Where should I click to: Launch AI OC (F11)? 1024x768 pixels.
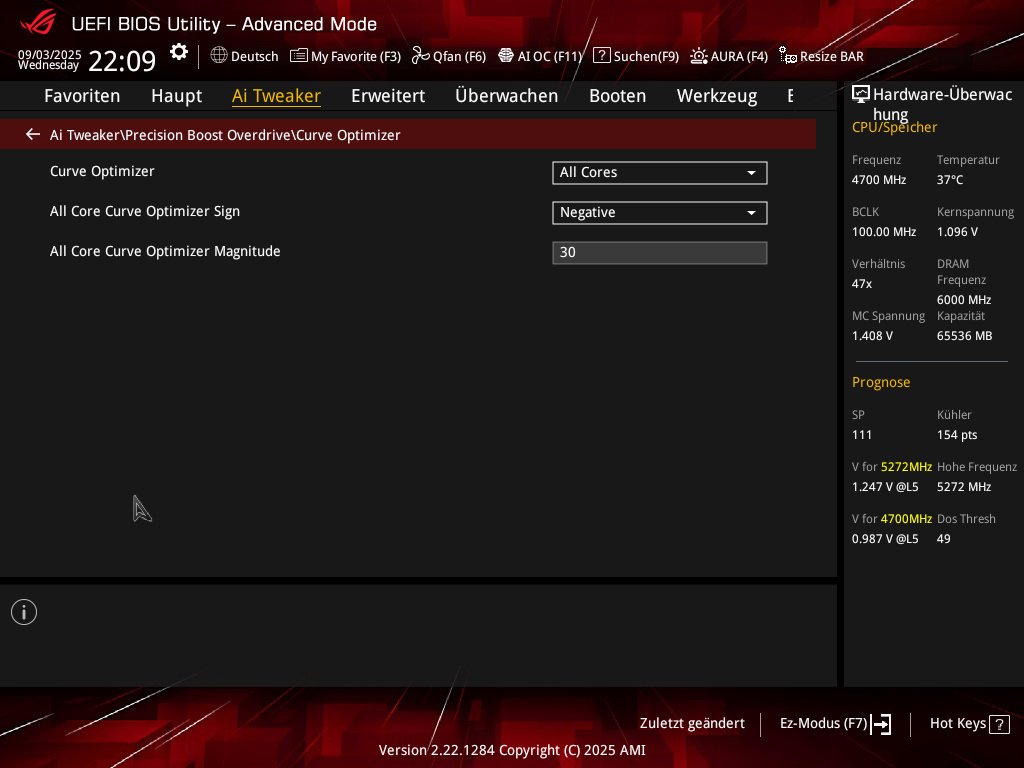[540, 56]
